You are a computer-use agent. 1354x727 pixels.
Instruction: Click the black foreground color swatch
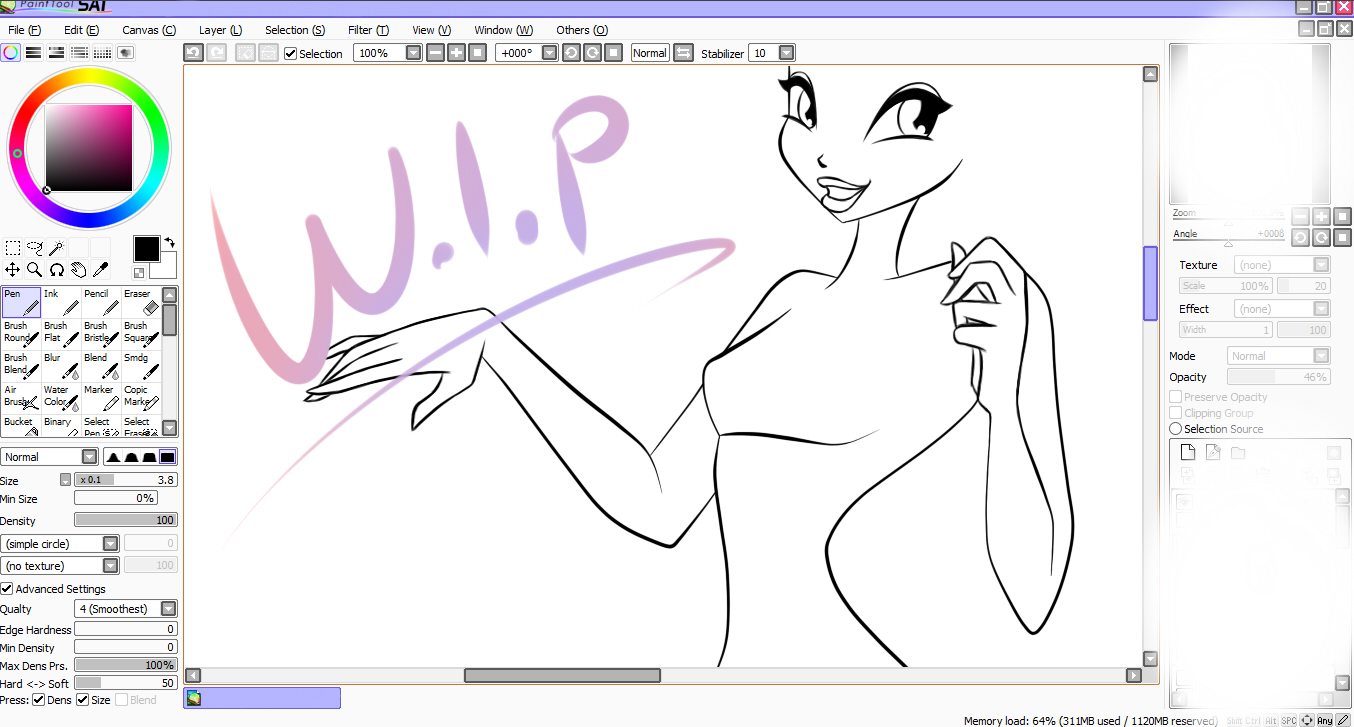click(x=147, y=249)
